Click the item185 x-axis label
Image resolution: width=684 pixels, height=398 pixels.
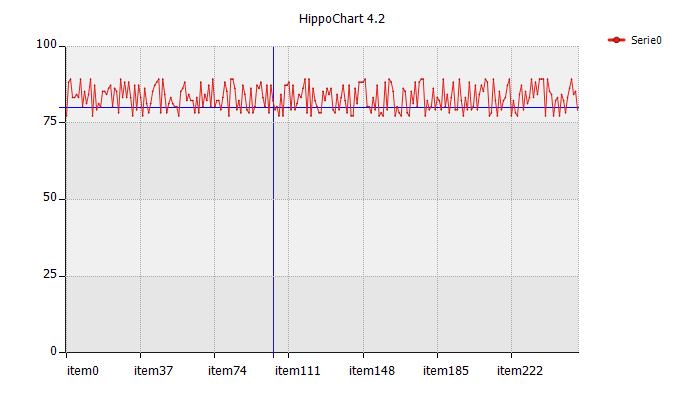[445, 371]
